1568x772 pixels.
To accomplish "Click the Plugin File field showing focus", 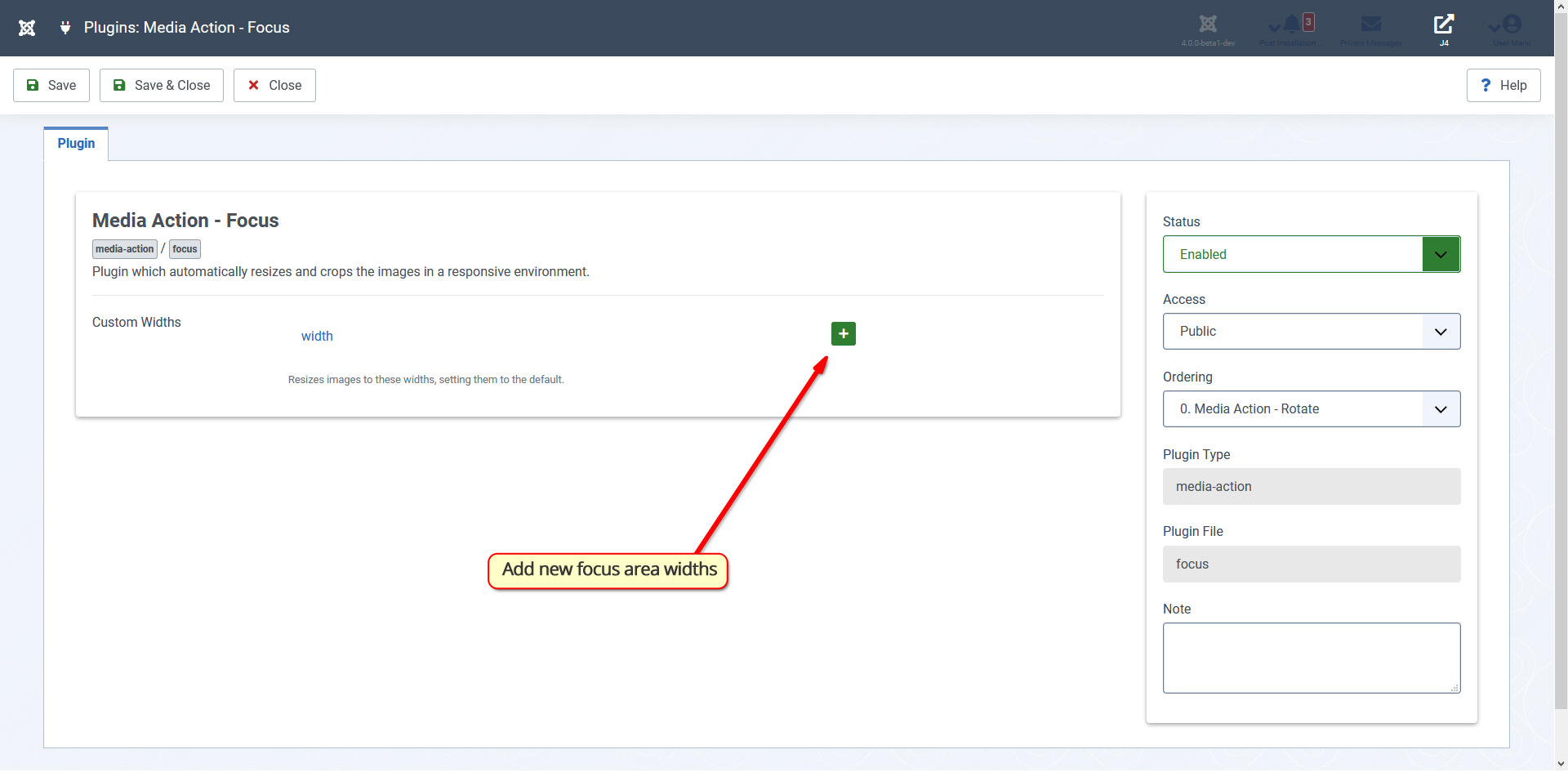I will [x=1311, y=564].
